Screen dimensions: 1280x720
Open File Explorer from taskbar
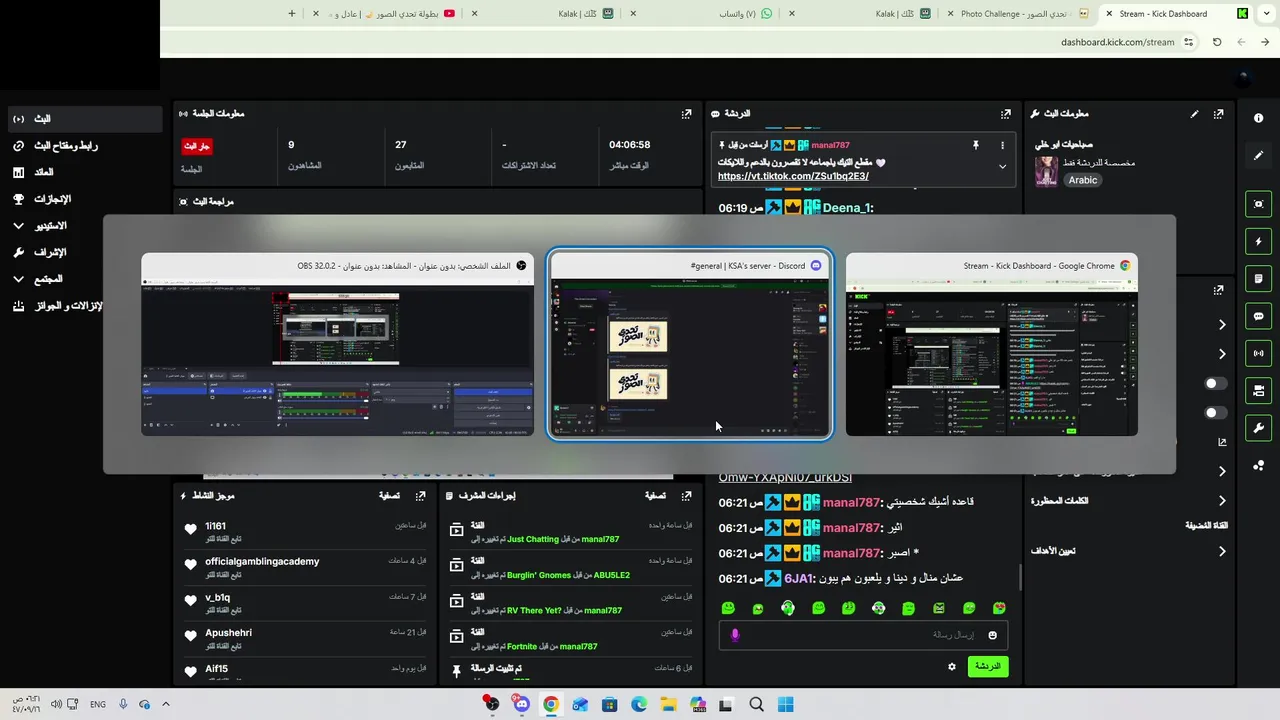667,704
